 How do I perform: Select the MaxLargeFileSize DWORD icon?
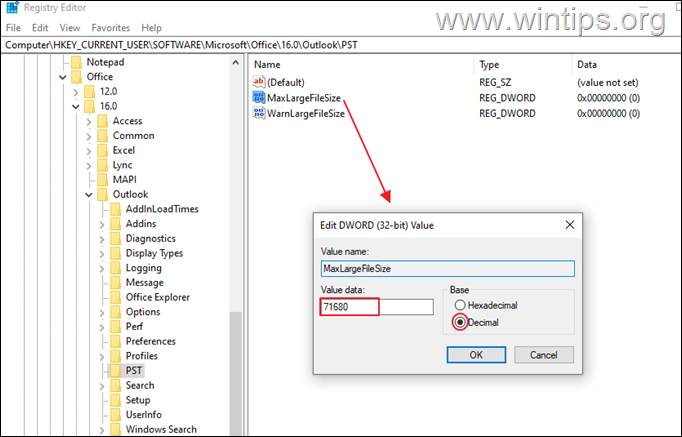259,97
